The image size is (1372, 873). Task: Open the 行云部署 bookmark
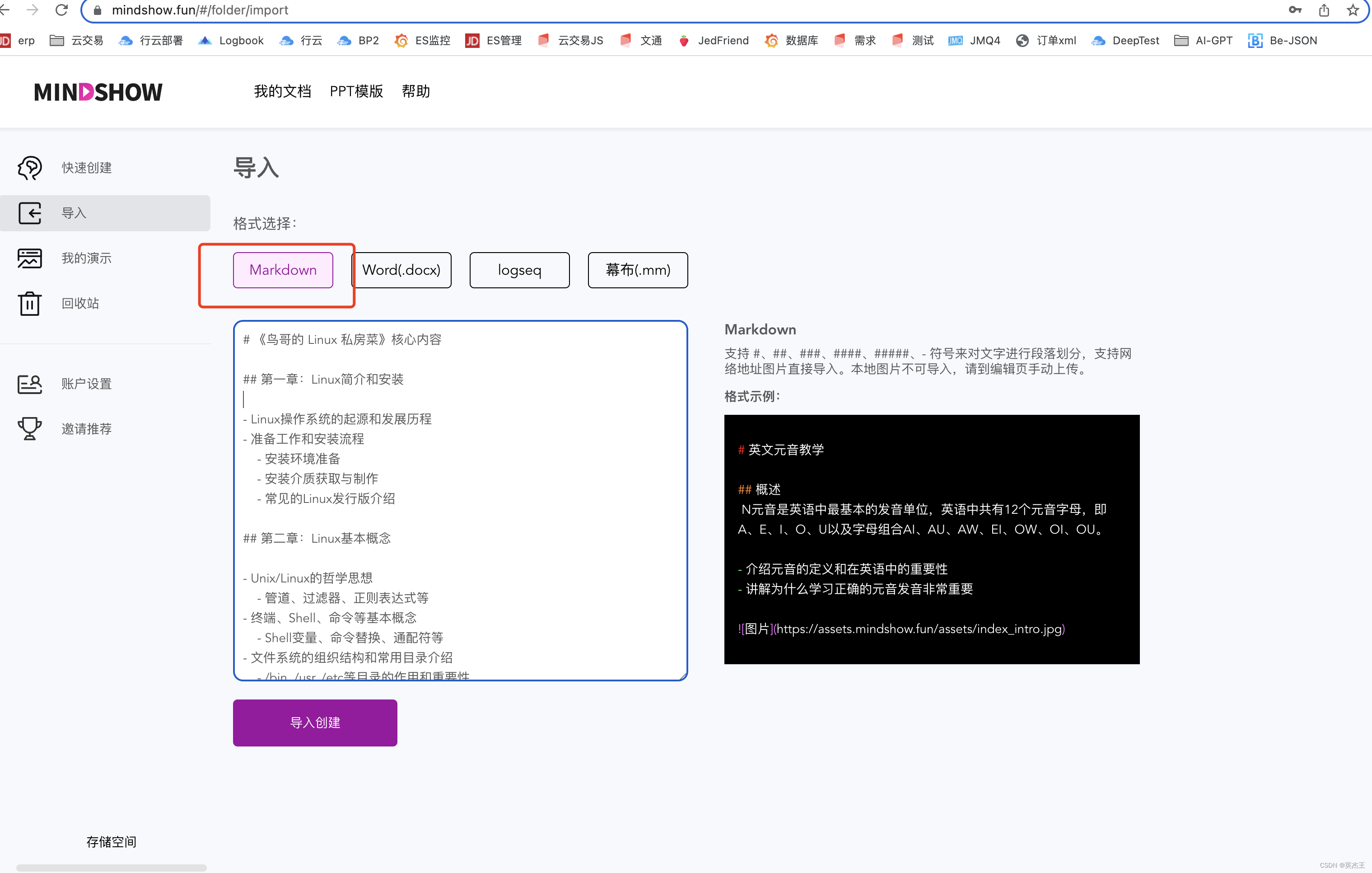click(151, 41)
